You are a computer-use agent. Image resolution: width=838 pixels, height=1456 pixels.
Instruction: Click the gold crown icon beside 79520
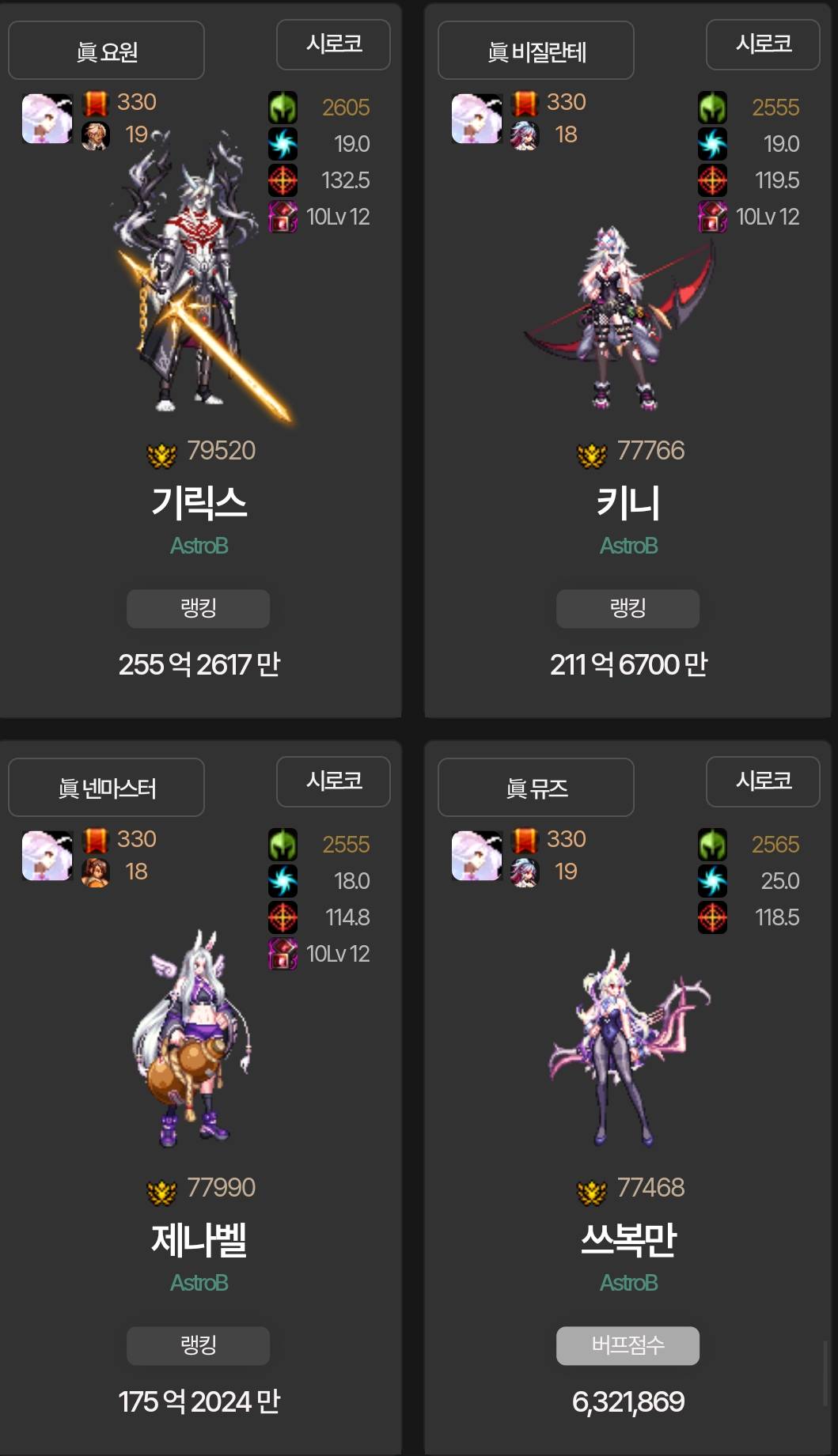click(161, 456)
